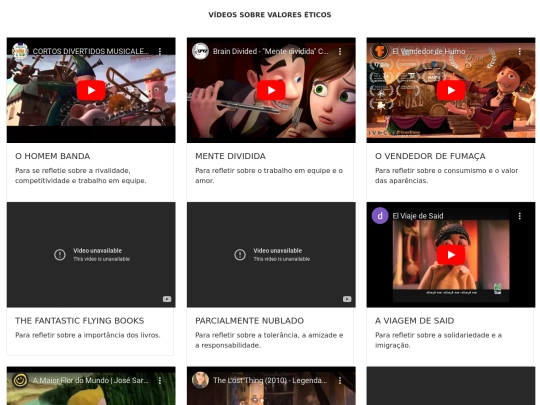Play the Brain Divided video

pos(271,90)
